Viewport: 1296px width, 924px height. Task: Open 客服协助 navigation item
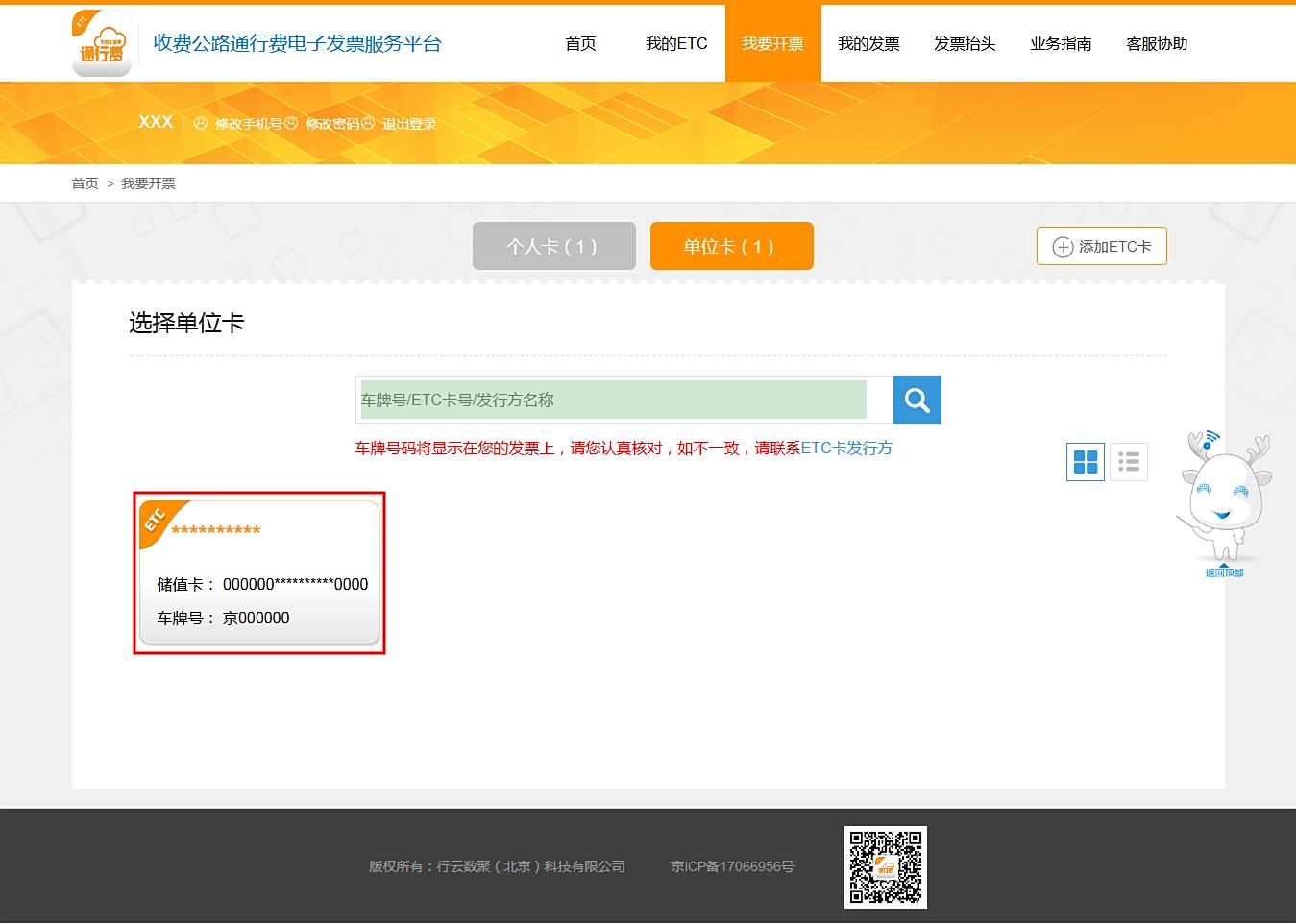1157,44
